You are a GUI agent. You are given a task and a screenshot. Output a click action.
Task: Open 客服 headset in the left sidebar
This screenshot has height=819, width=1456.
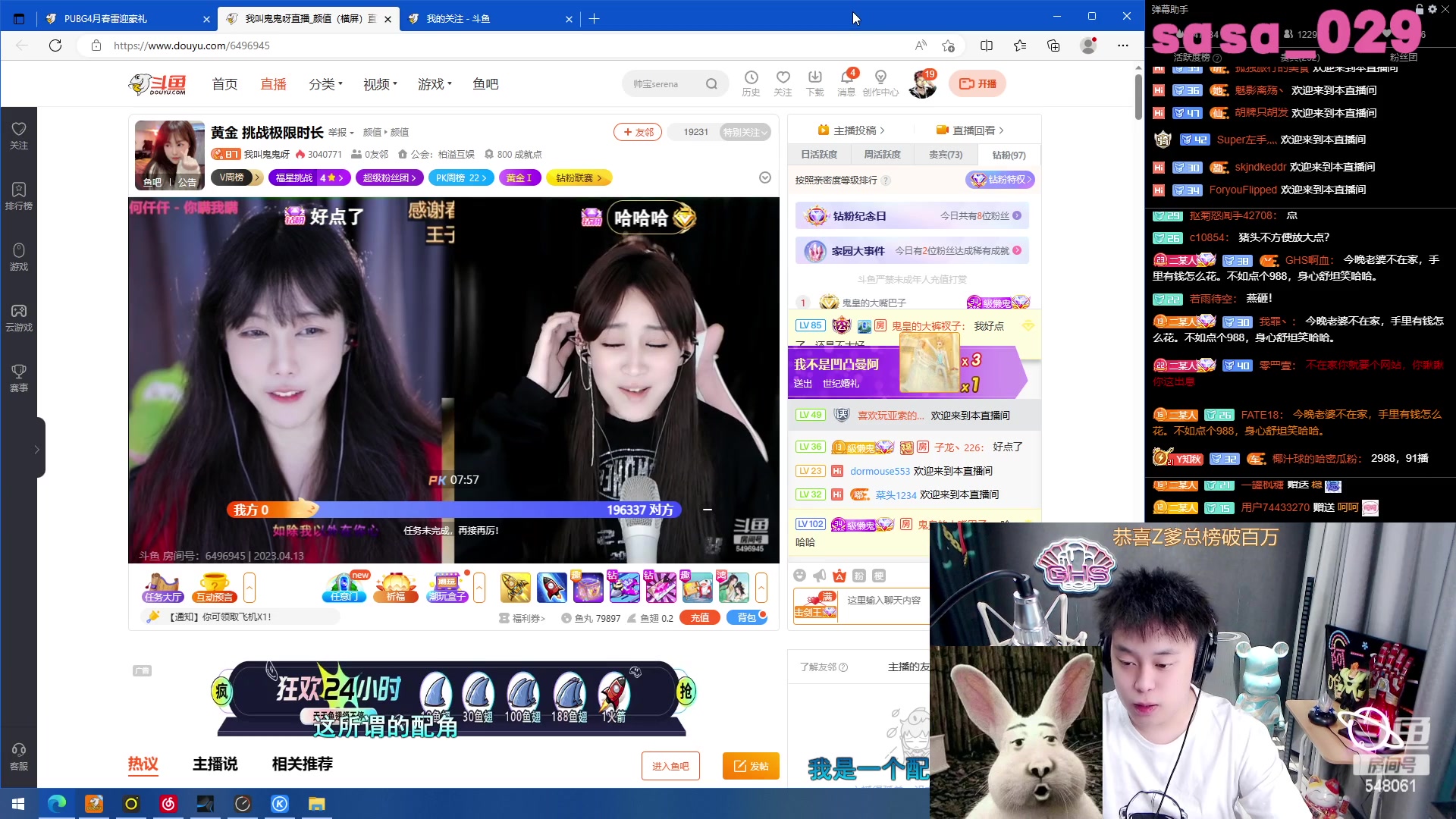(19, 757)
